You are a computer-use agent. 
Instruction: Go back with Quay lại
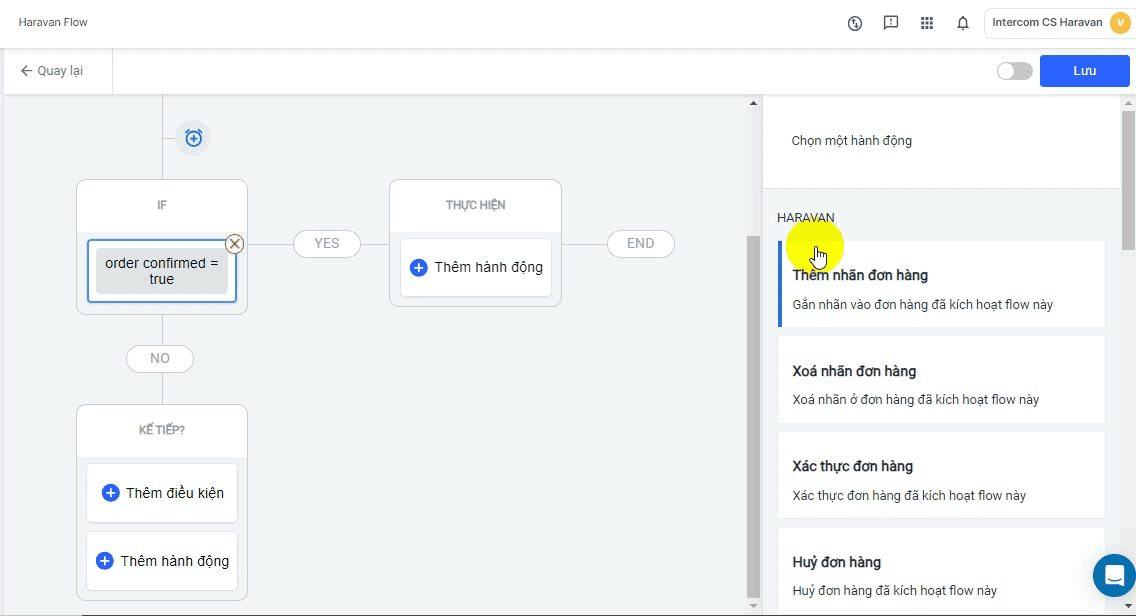click(52, 71)
